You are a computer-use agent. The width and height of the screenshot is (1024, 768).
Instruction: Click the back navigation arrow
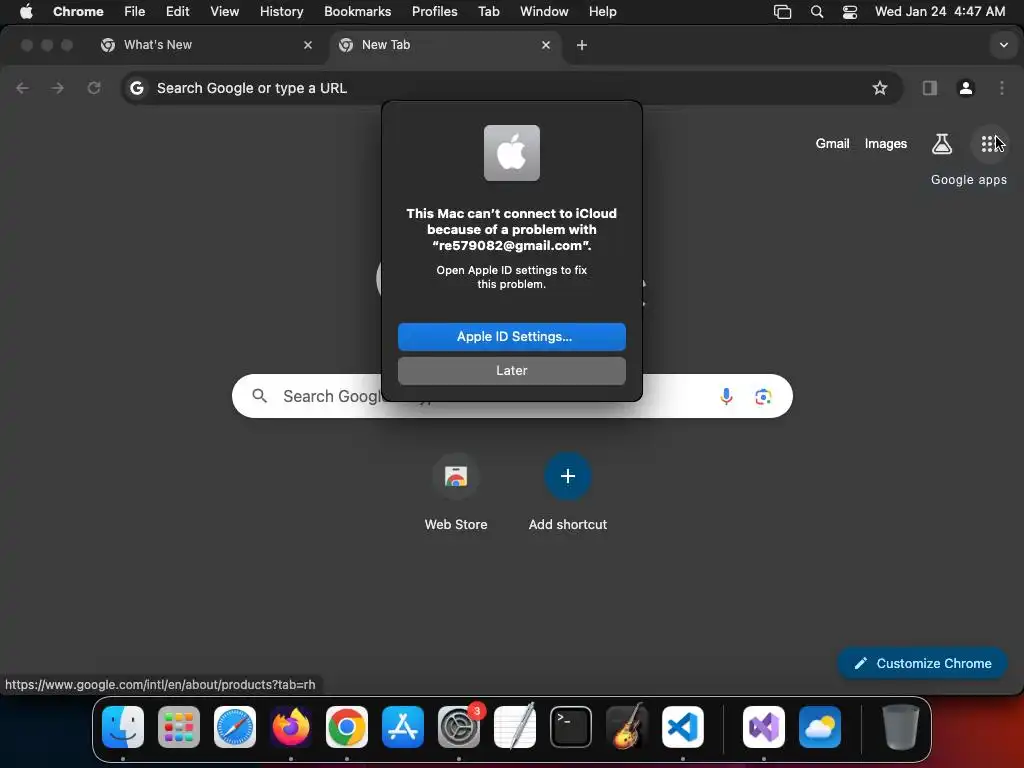[22, 88]
